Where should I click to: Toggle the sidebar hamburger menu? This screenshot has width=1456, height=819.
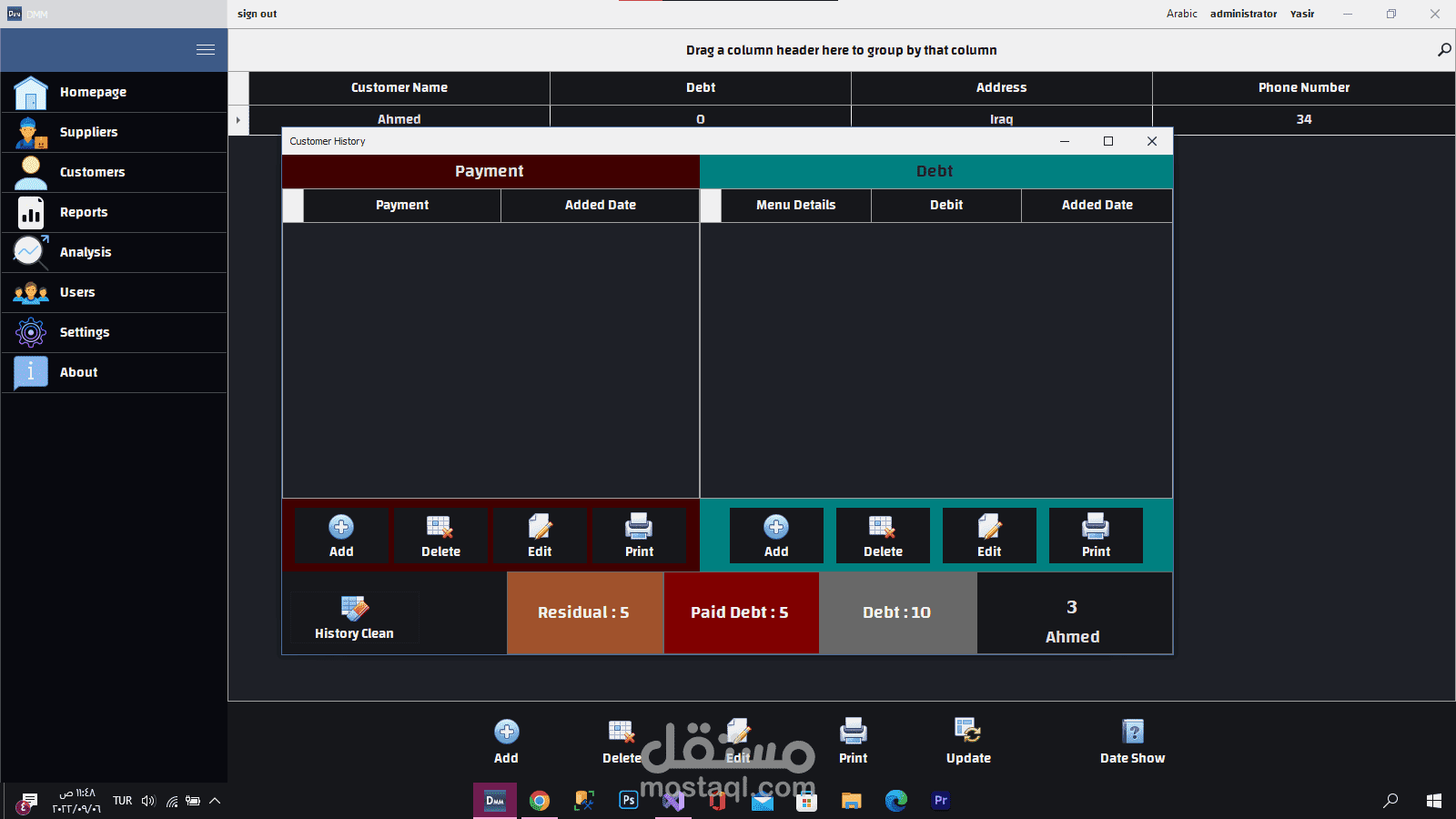[206, 50]
